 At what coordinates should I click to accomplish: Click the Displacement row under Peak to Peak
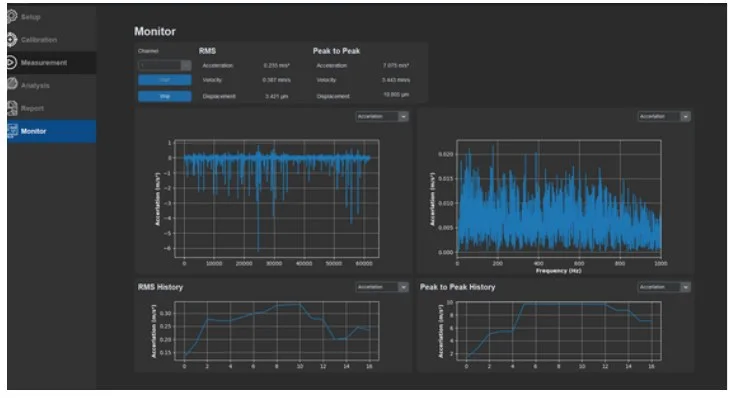pos(363,96)
